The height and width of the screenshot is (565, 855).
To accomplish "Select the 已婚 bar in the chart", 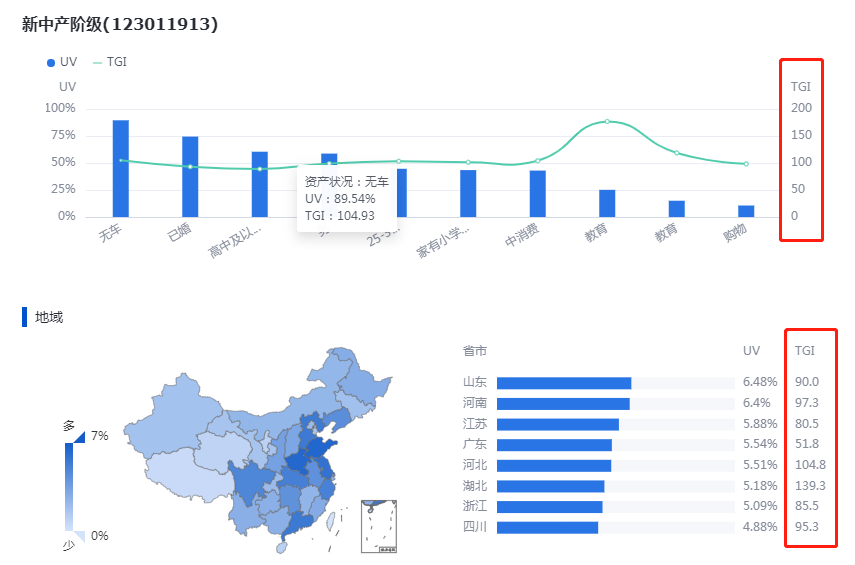I will pos(190,176).
